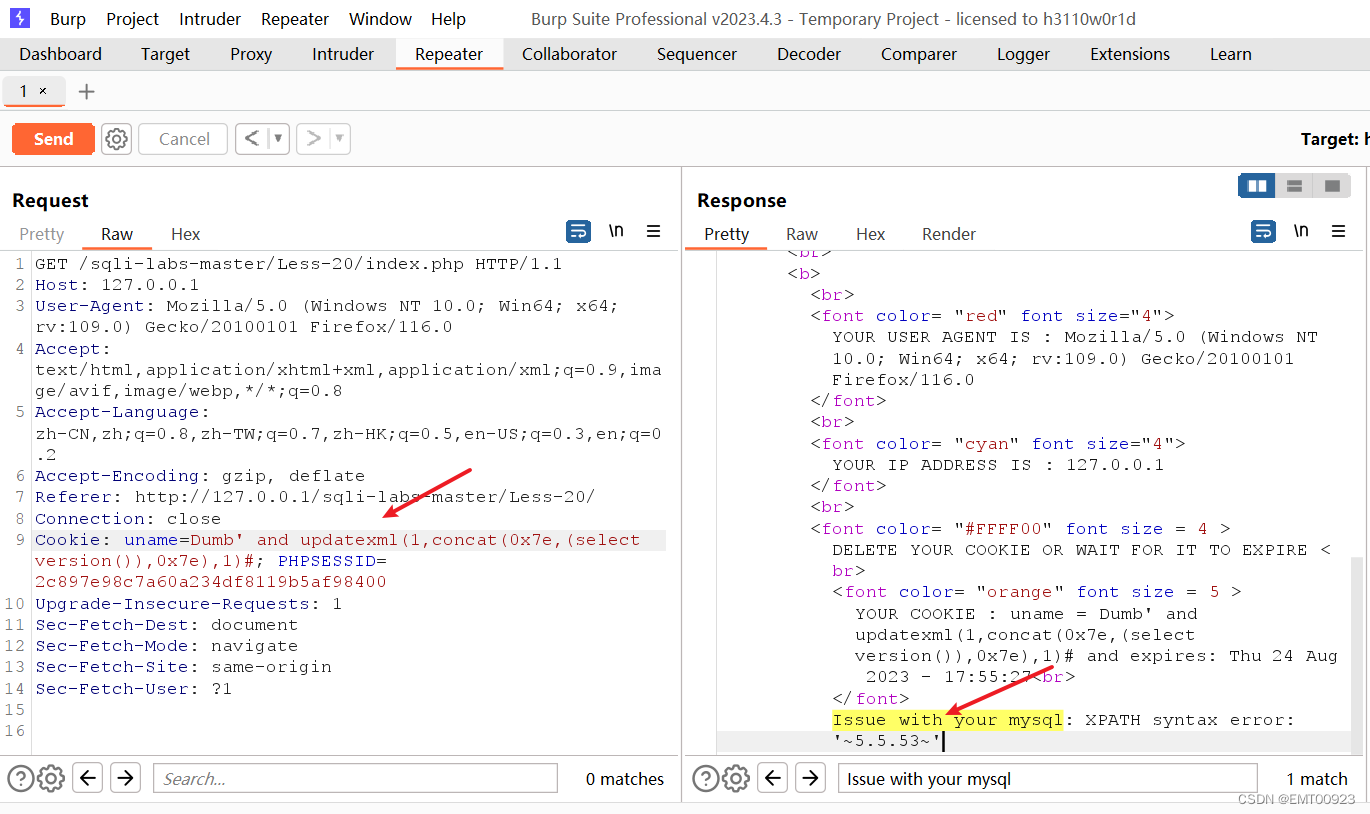This screenshot has height=814, width=1370.
Task: Expand the forward history dropdown arrow
Action: pyautogui.click(x=340, y=139)
